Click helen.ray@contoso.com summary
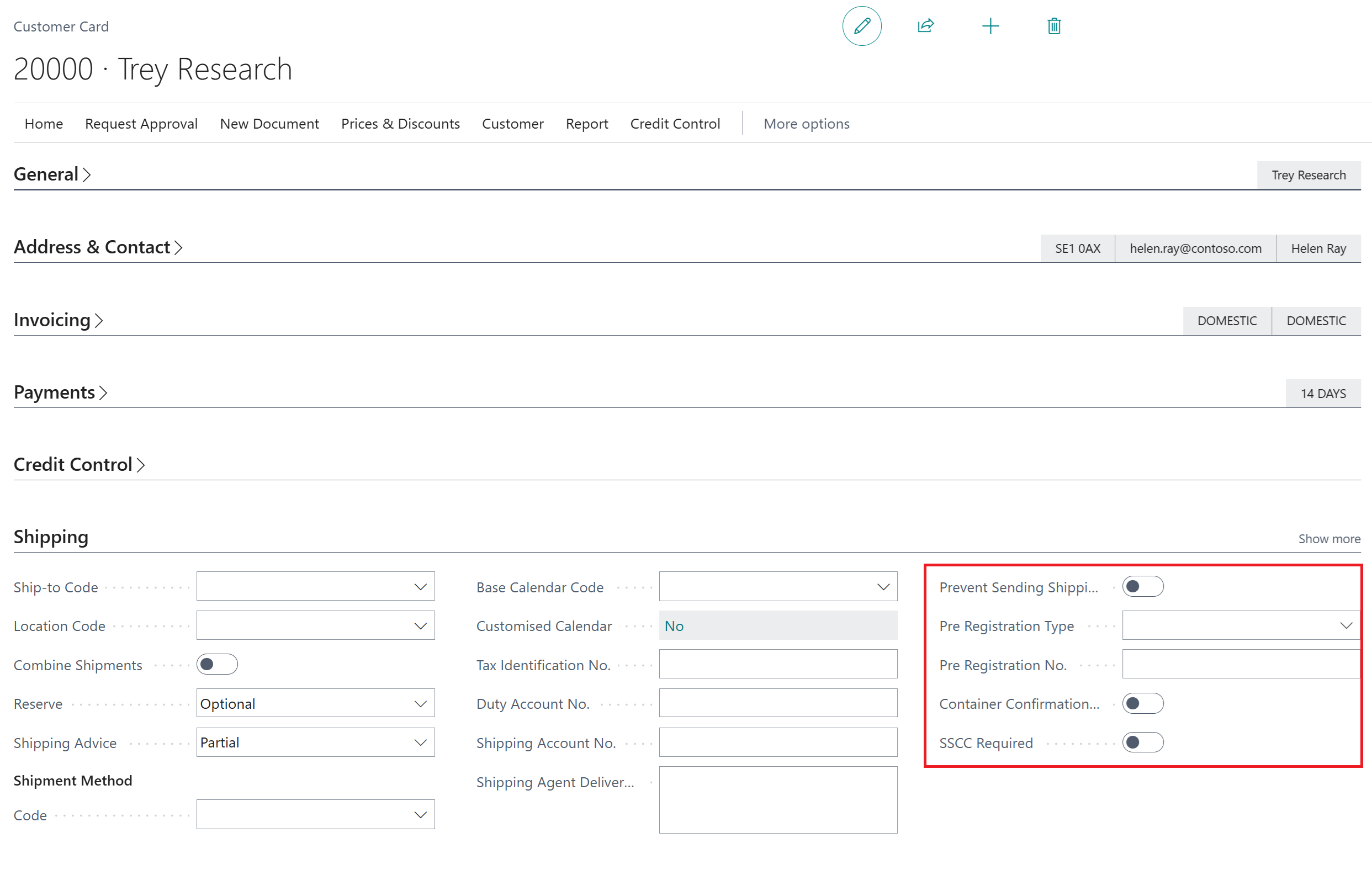 click(x=1195, y=248)
